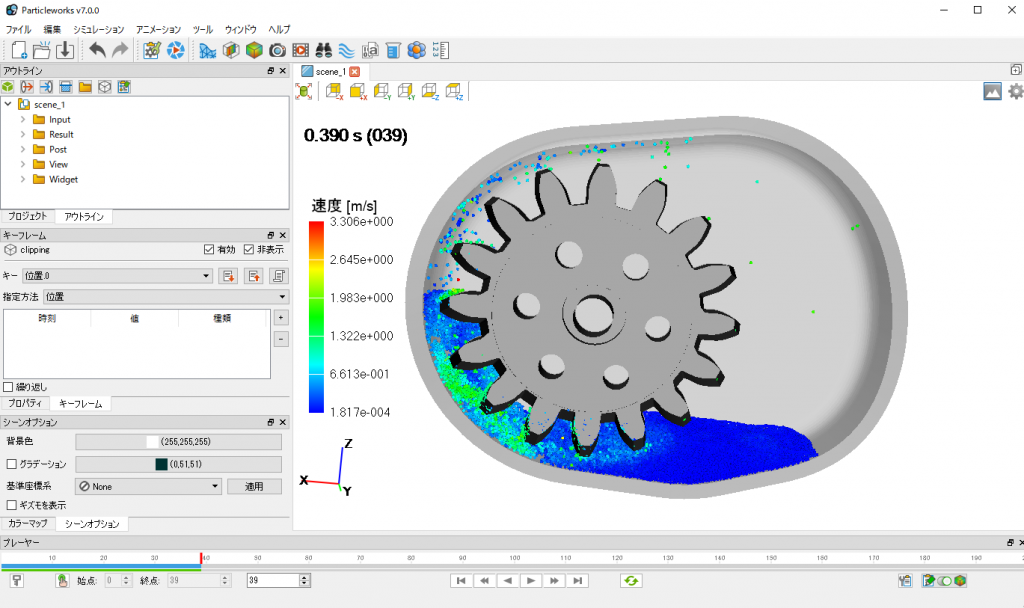
Task: Open the シミュレーション menu
Action: tap(99, 29)
